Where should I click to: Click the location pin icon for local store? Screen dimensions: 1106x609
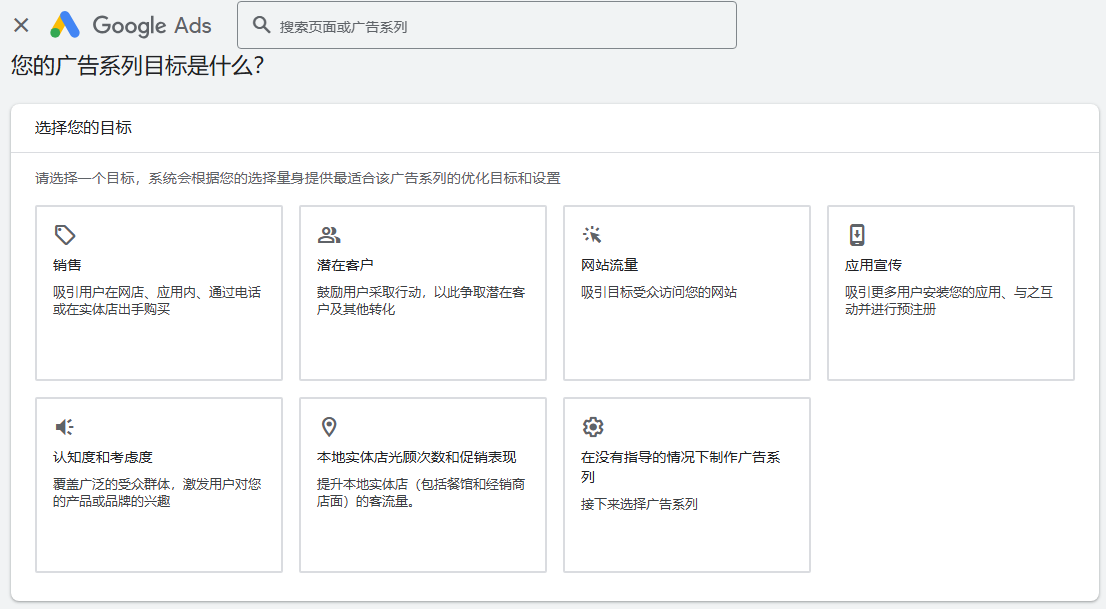tap(329, 427)
